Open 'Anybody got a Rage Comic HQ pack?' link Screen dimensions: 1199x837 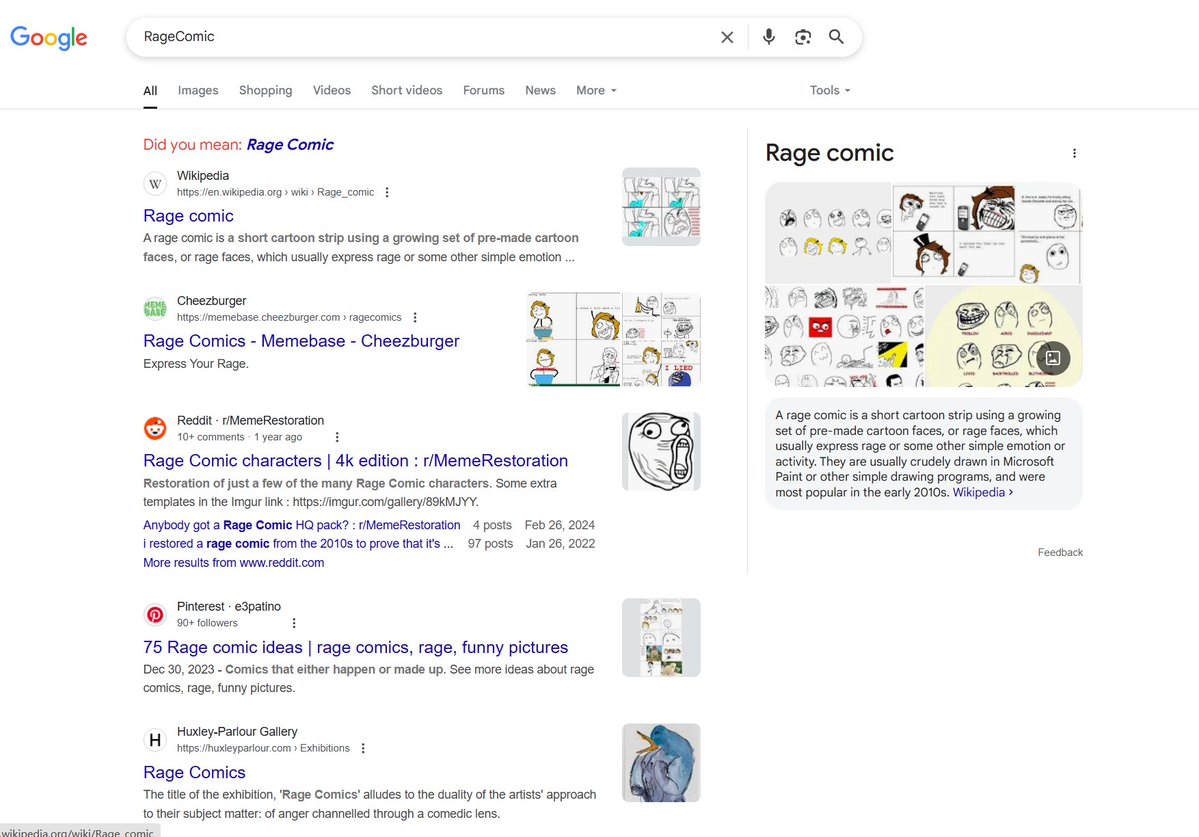pyautogui.click(x=301, y=525)
